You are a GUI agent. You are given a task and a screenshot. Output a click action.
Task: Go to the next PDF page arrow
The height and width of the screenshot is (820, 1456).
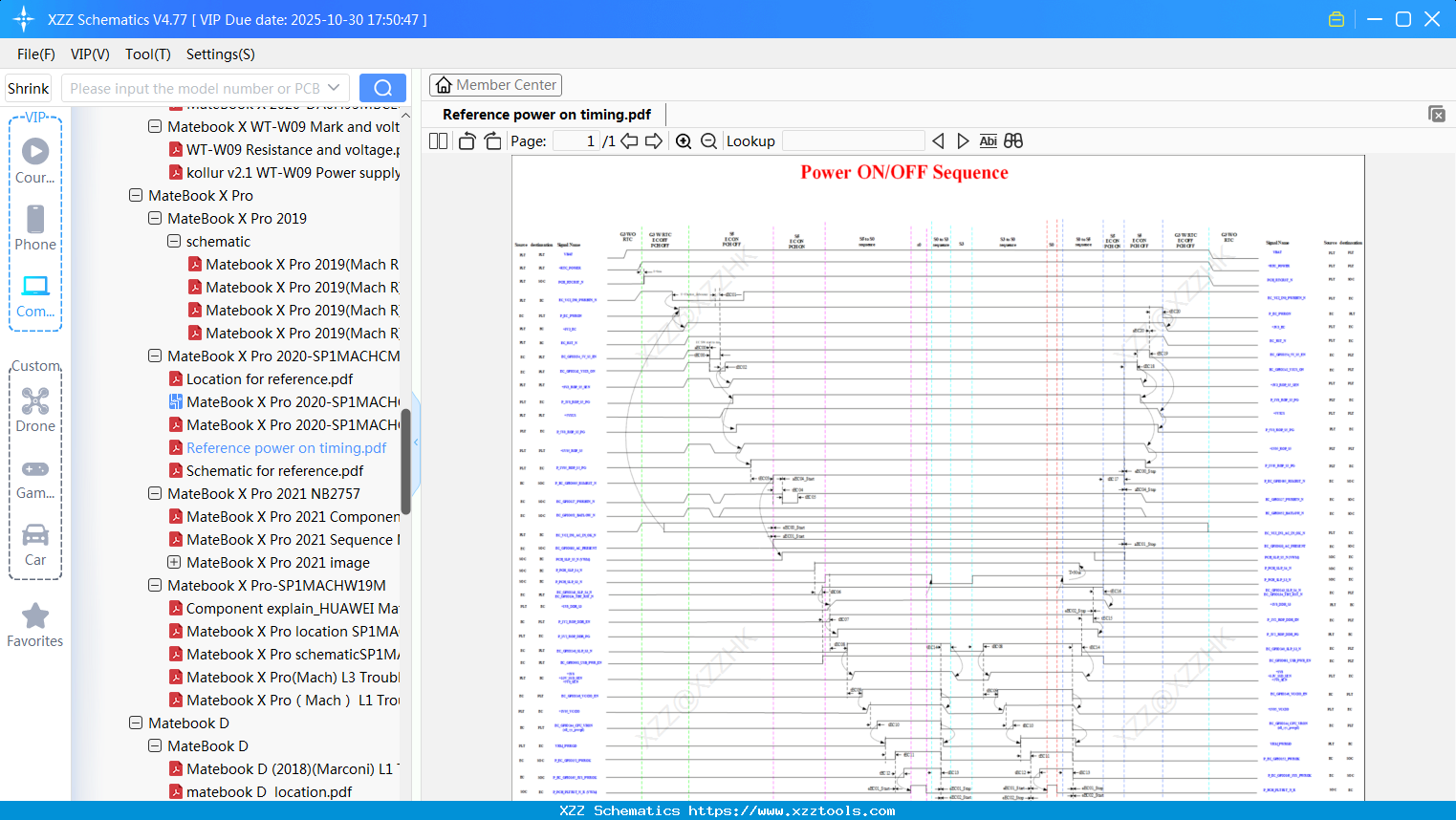coord(654,141)
